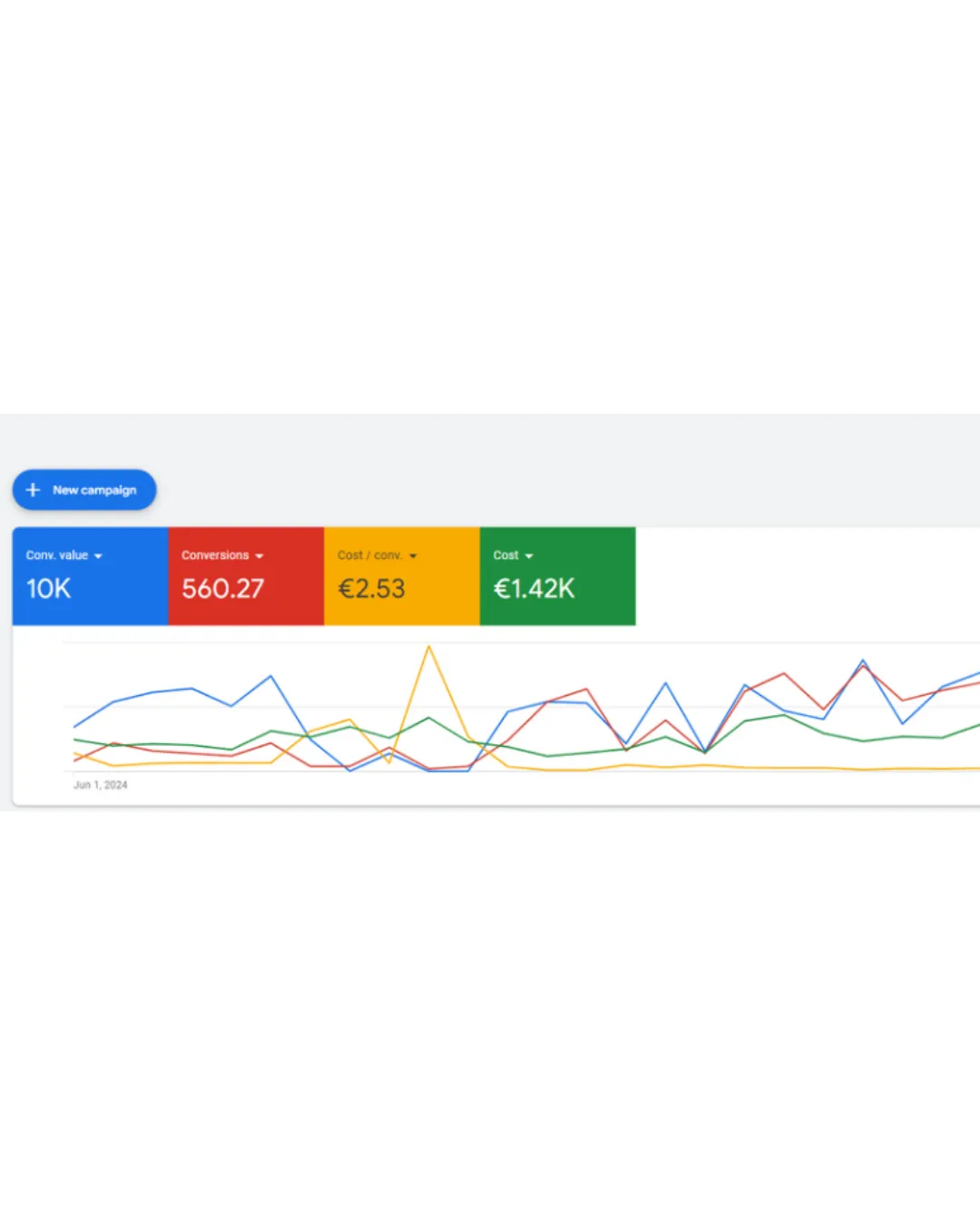
Task: Click the Cost / conv. label text
Action: [x=370, y=555]
